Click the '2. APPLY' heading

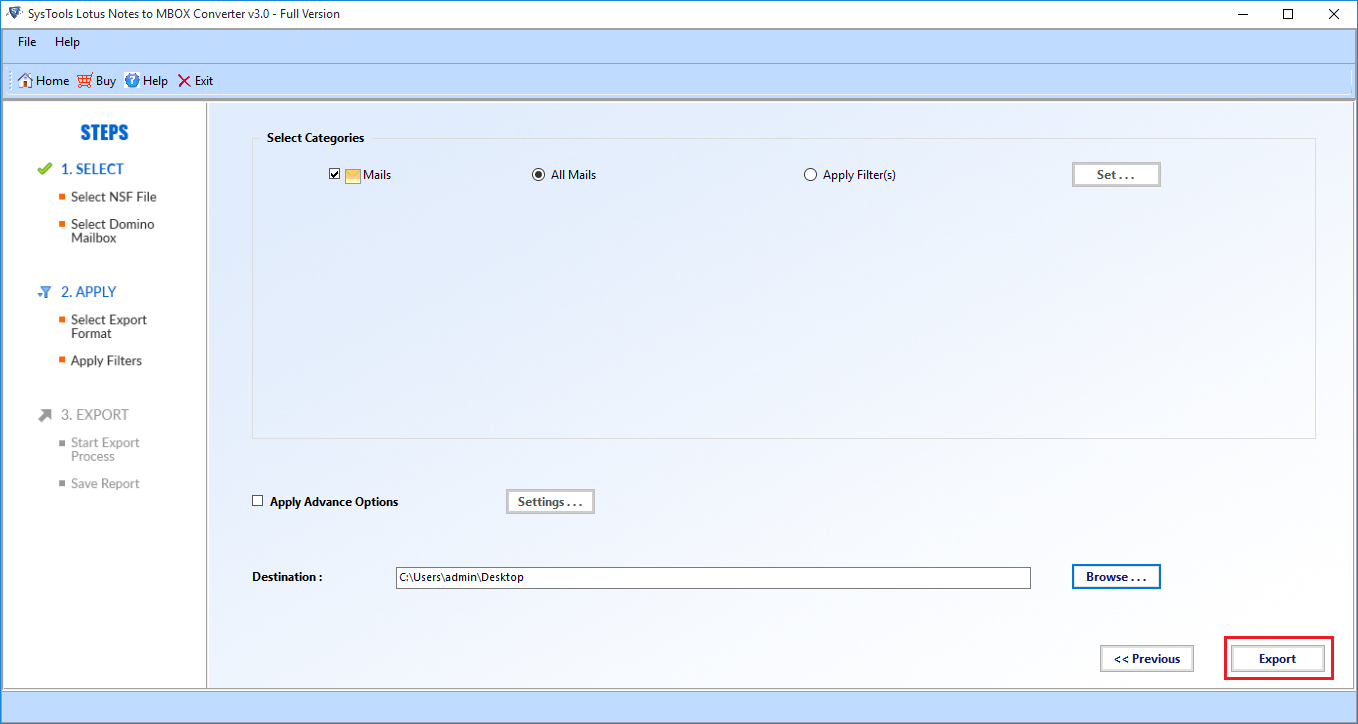[88, 292]
